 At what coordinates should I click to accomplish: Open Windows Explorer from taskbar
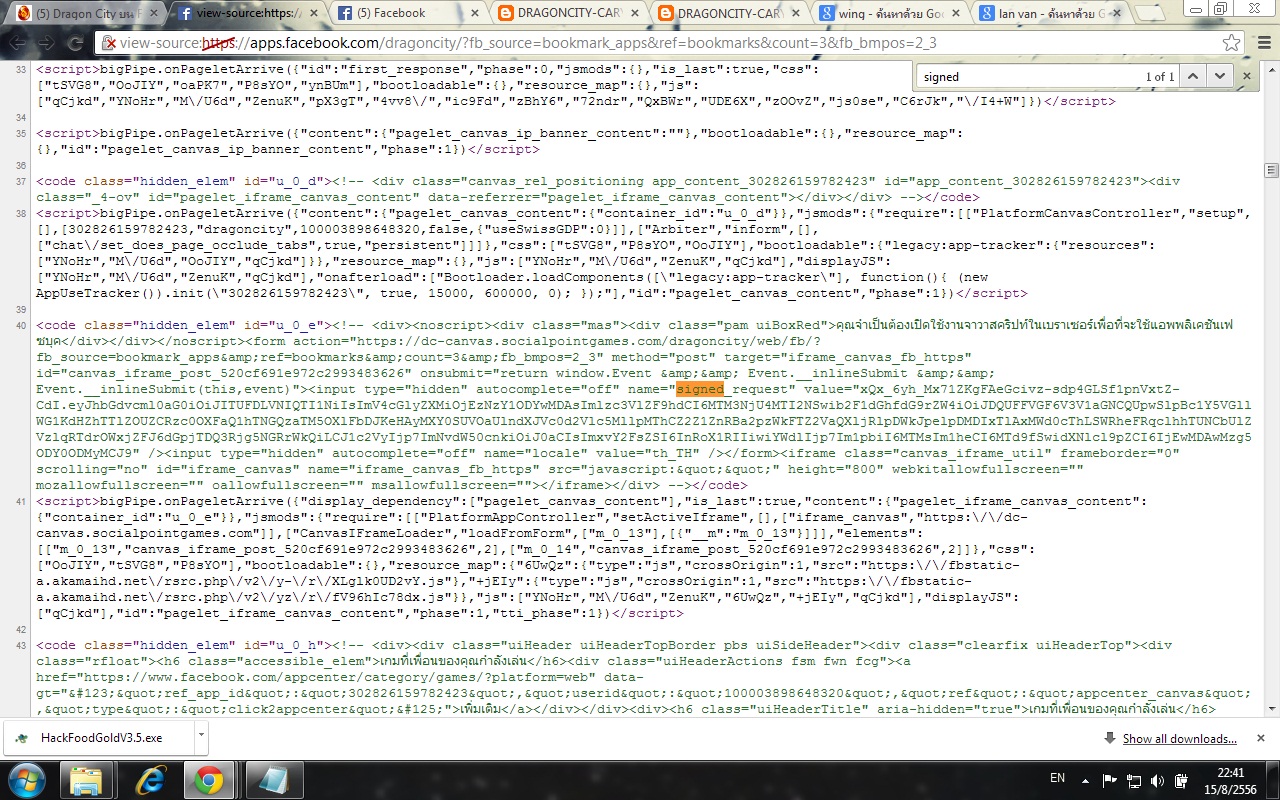[x=87, y=780]
